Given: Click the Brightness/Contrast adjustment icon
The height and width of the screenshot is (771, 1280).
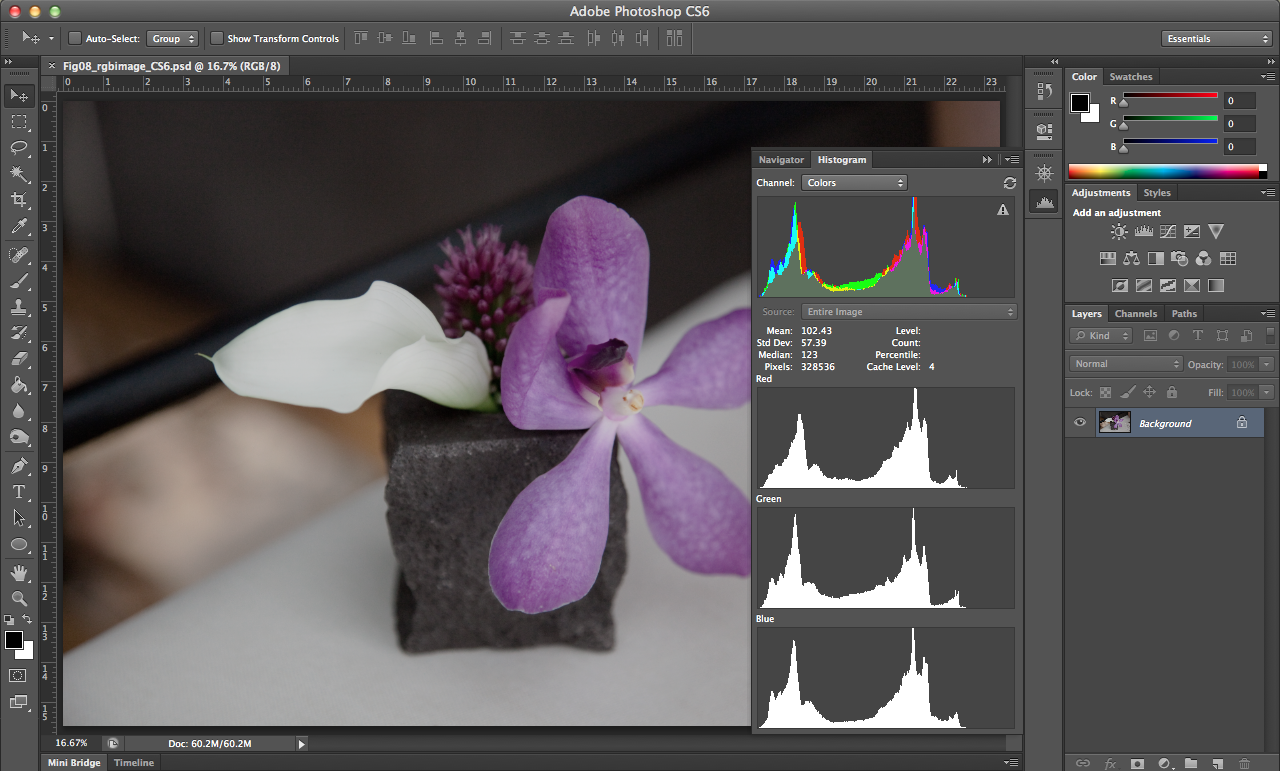Looking at the screenshot, I should pos(1118,232).
